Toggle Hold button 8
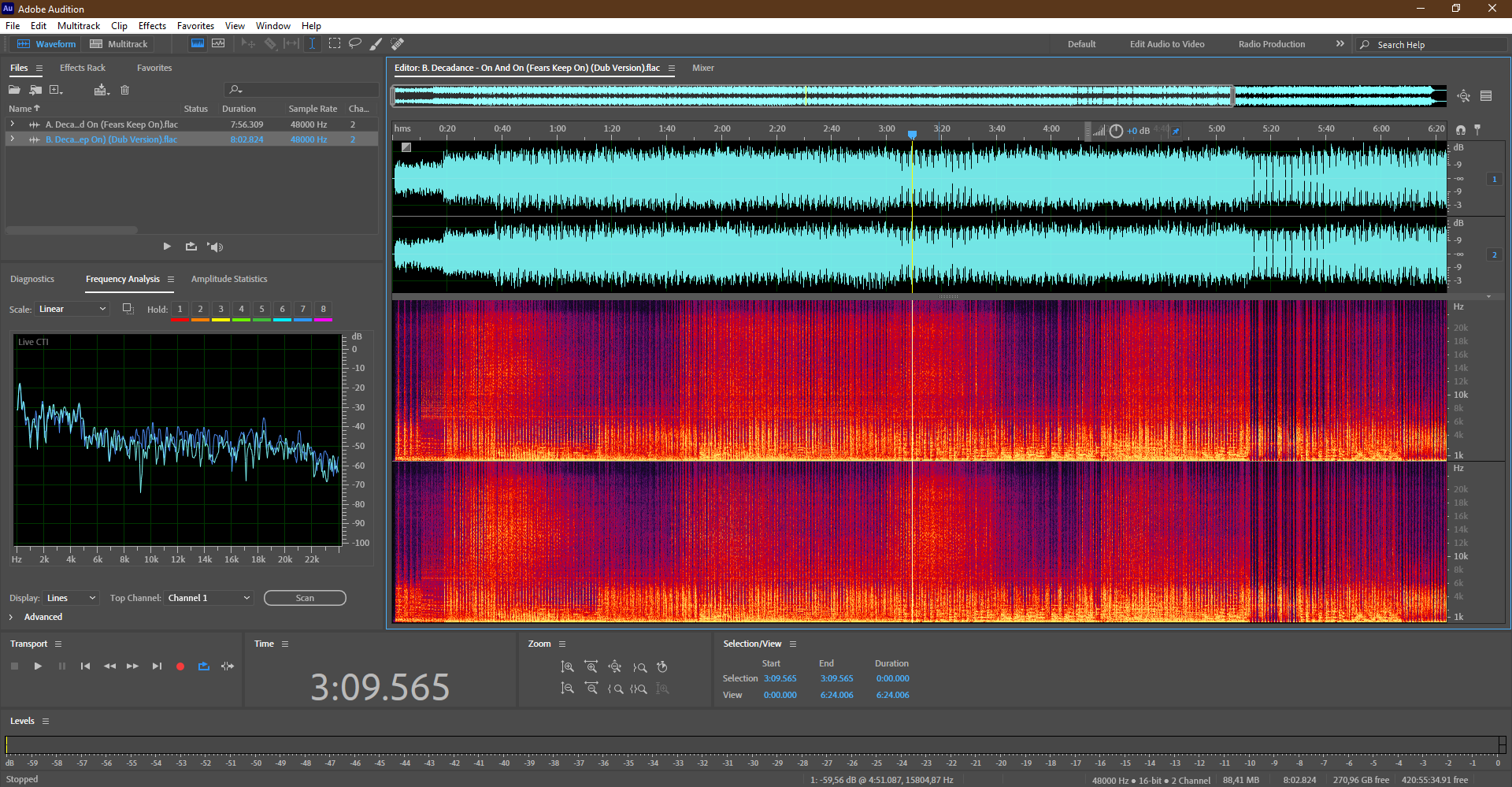The image size is (1512, 787). [x=324, y=310]
